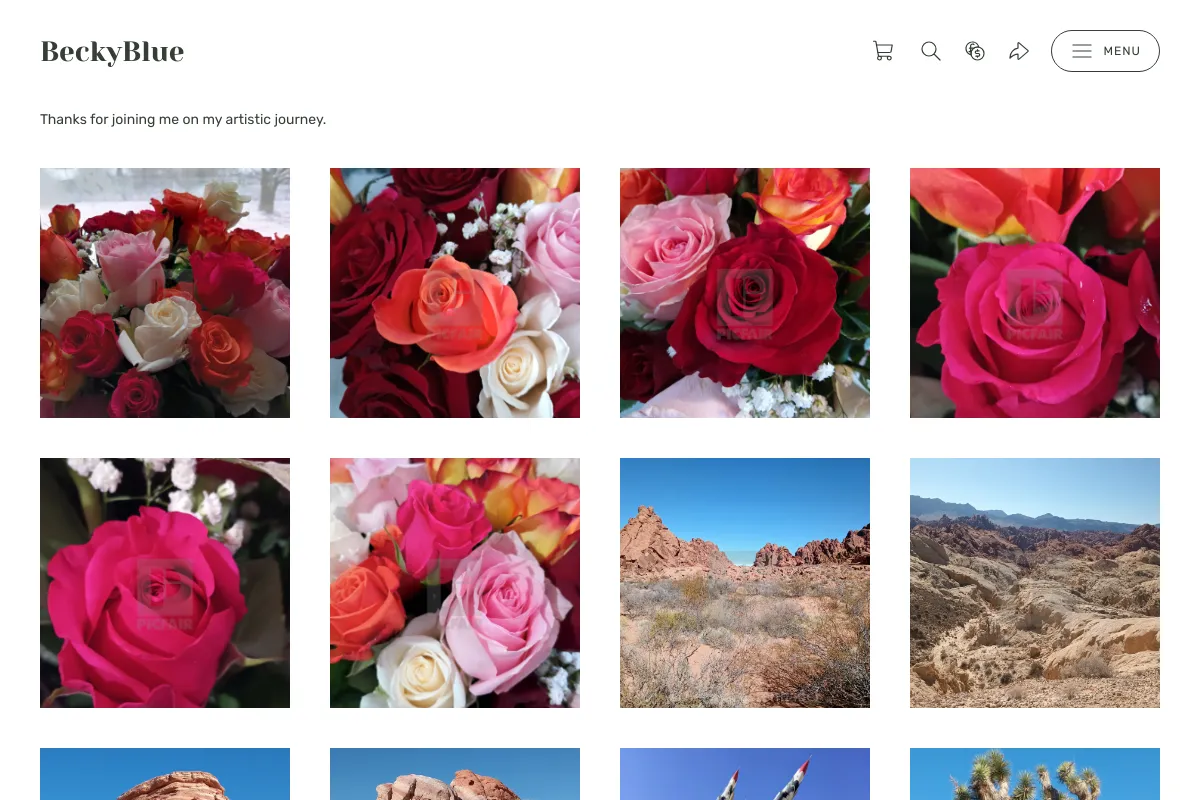Open the second bottom-row red rock photo
The image size is (1200, 800).
pyautogui.click(x=455, y=774)
